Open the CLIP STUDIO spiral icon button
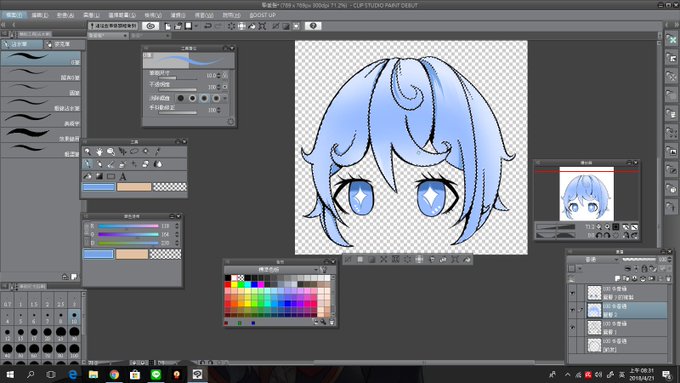 coord(150,26)
